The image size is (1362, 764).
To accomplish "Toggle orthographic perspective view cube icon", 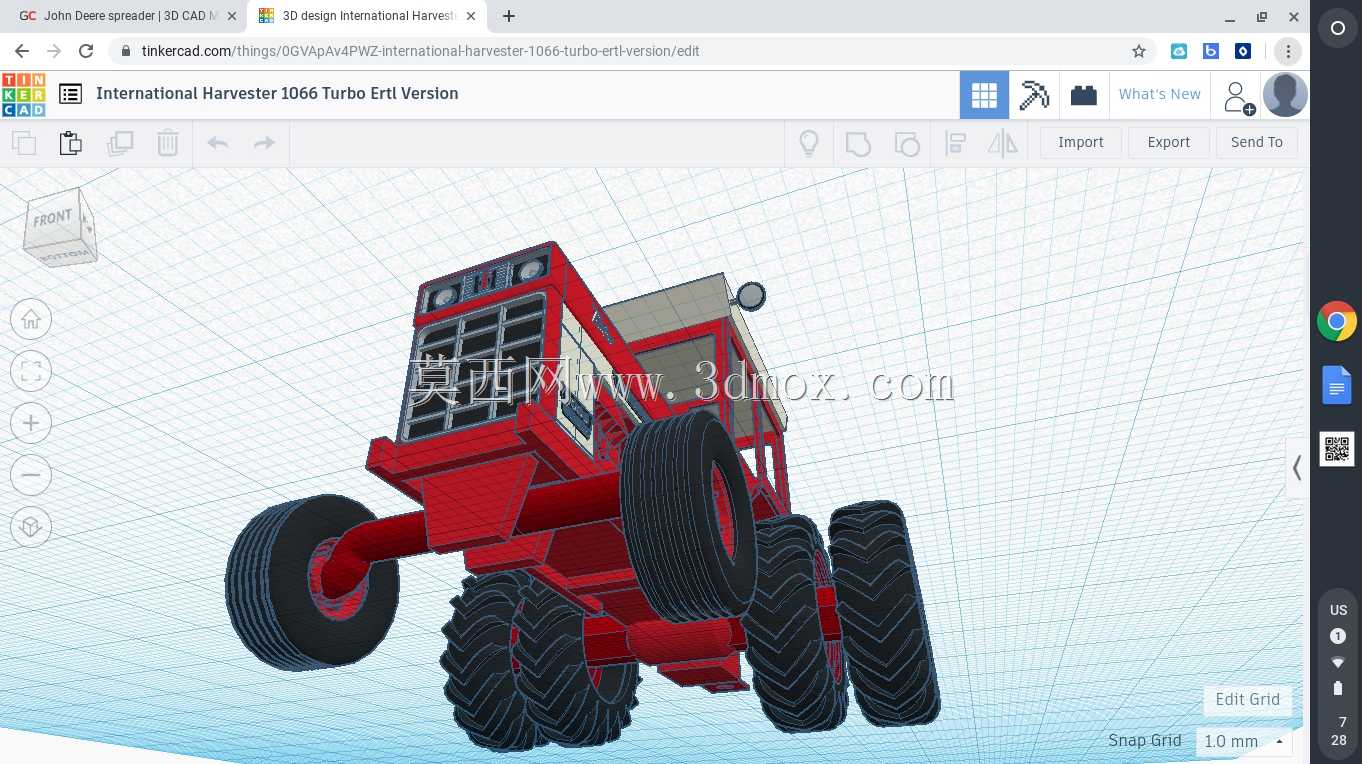I will coord(31,527).
